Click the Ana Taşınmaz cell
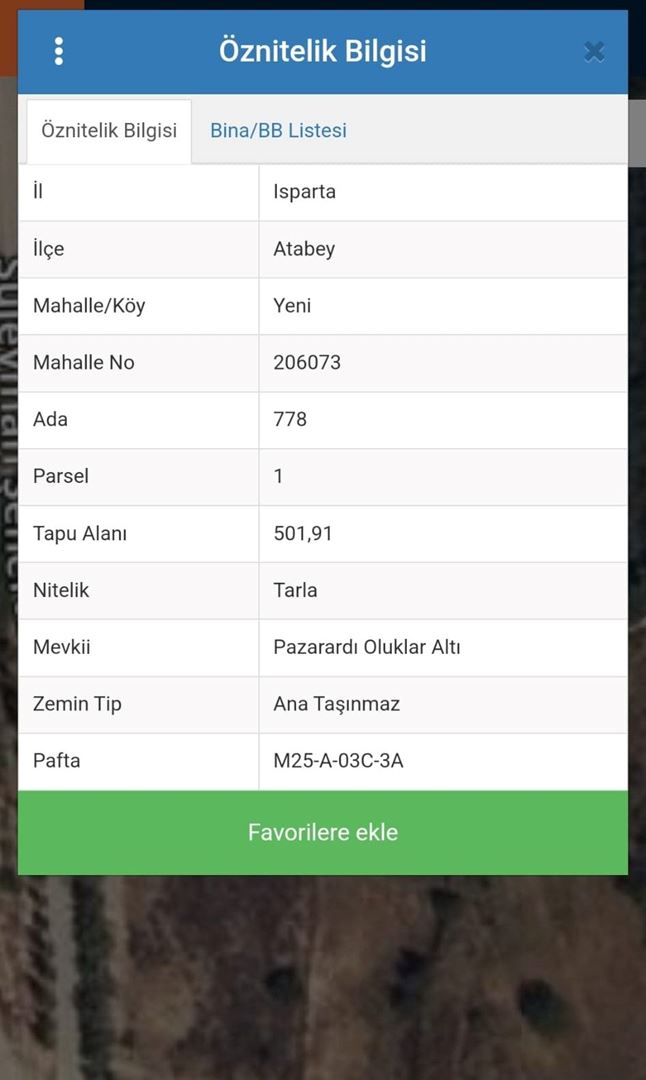 [336, 705]
